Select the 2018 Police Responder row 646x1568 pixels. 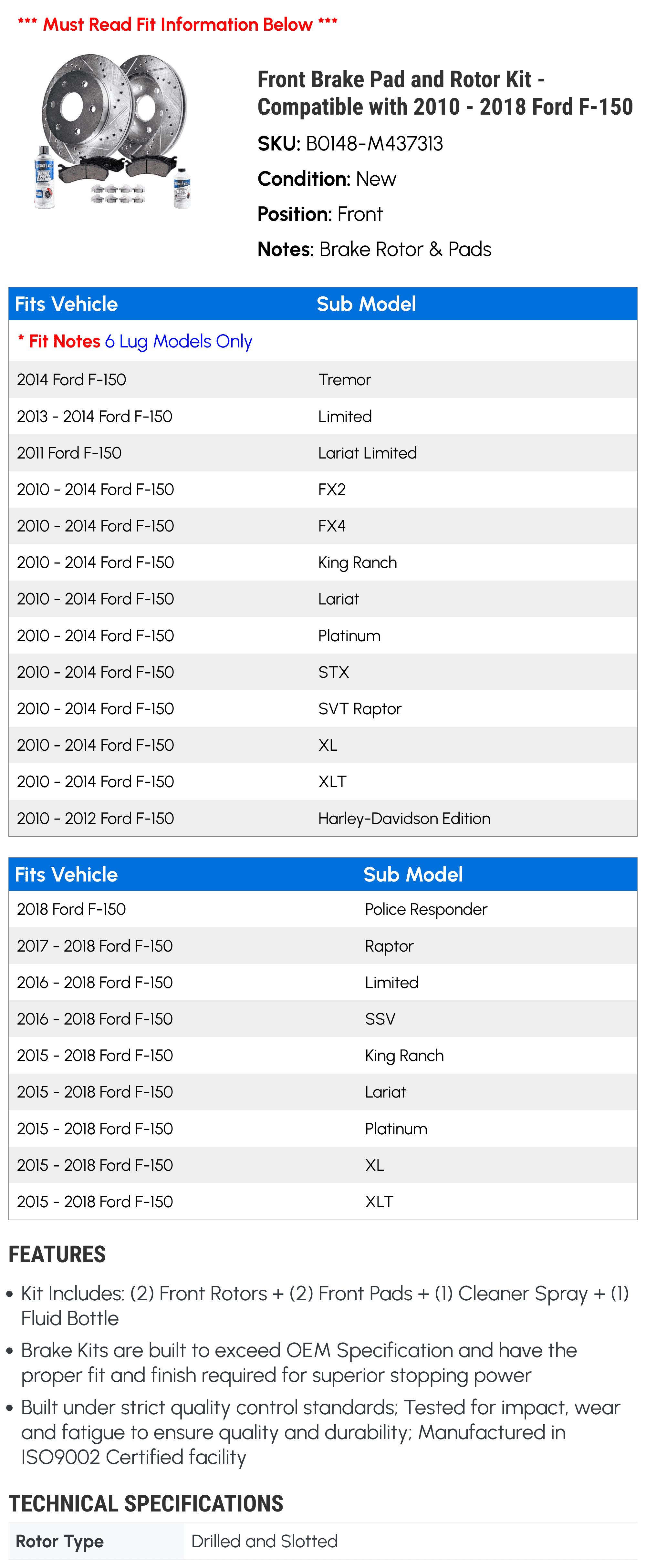[323, 909]
